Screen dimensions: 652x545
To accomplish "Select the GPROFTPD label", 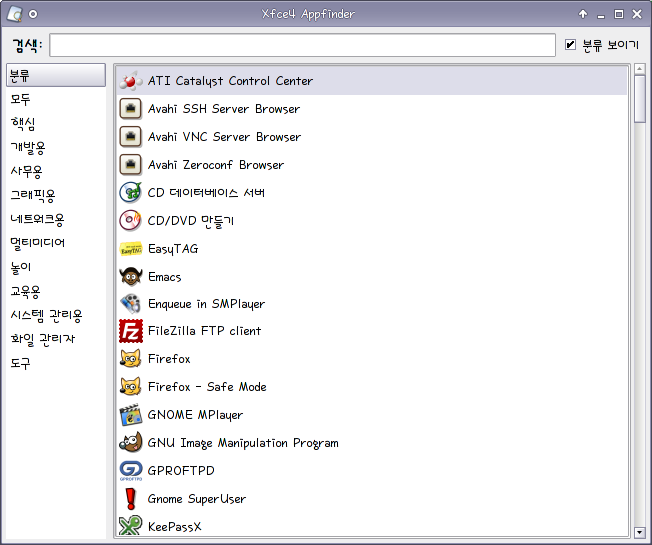I will click(x=181, y=471).
